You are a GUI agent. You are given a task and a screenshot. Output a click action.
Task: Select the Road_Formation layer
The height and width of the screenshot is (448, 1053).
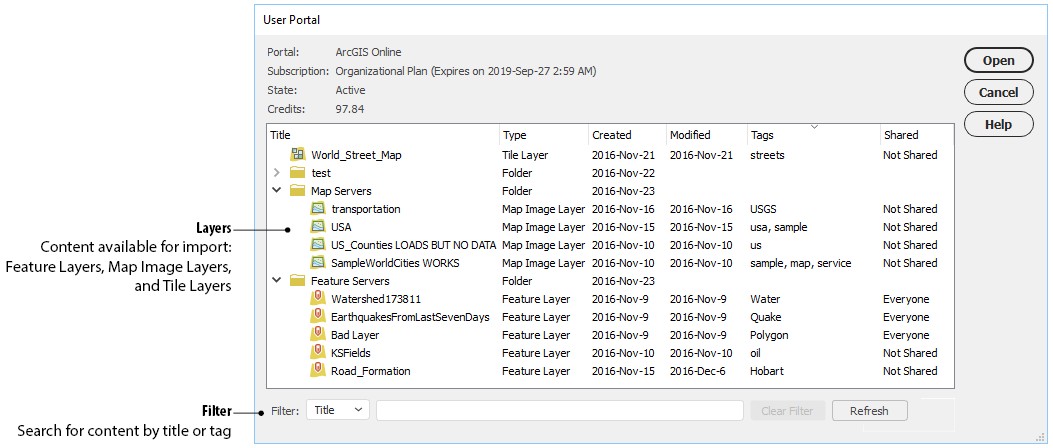[371, 371]
